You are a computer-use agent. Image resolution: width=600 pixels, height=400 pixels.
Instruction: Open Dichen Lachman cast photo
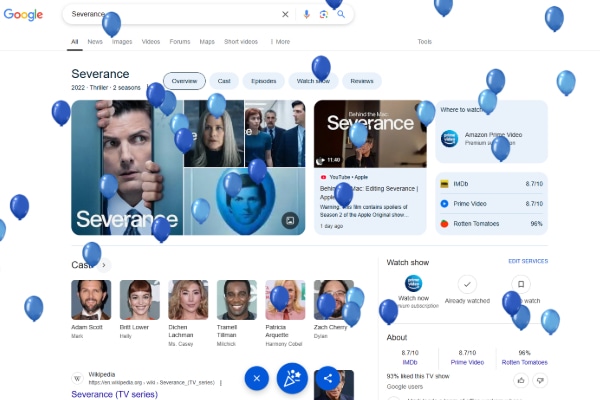[188, 300]
